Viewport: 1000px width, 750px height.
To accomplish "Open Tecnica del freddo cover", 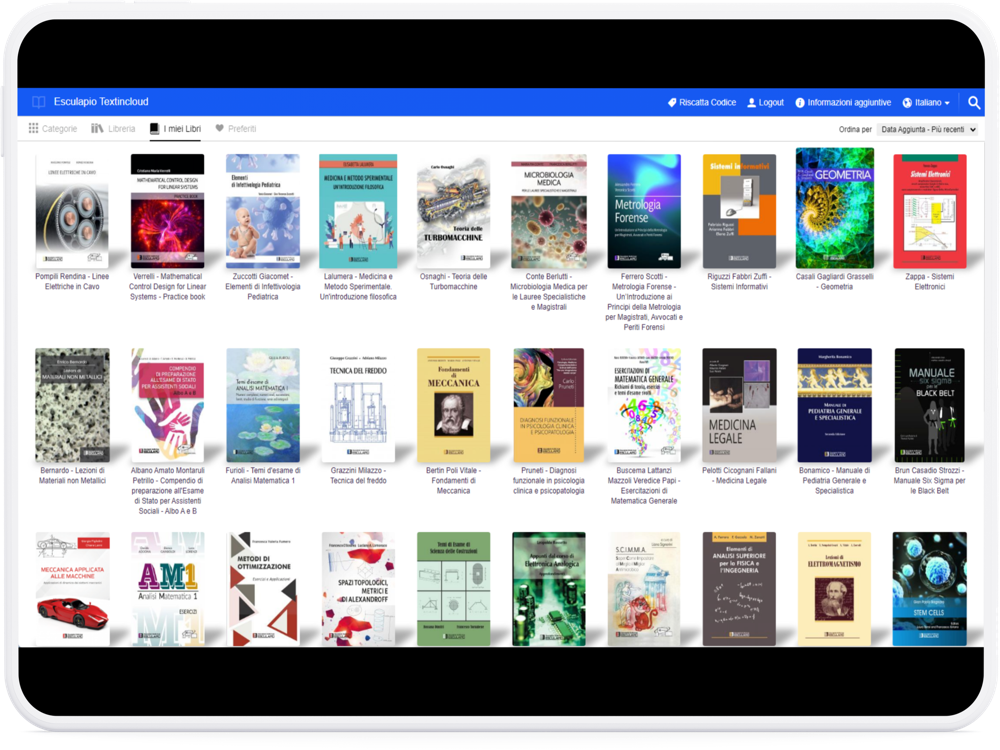I will (358, 405).
